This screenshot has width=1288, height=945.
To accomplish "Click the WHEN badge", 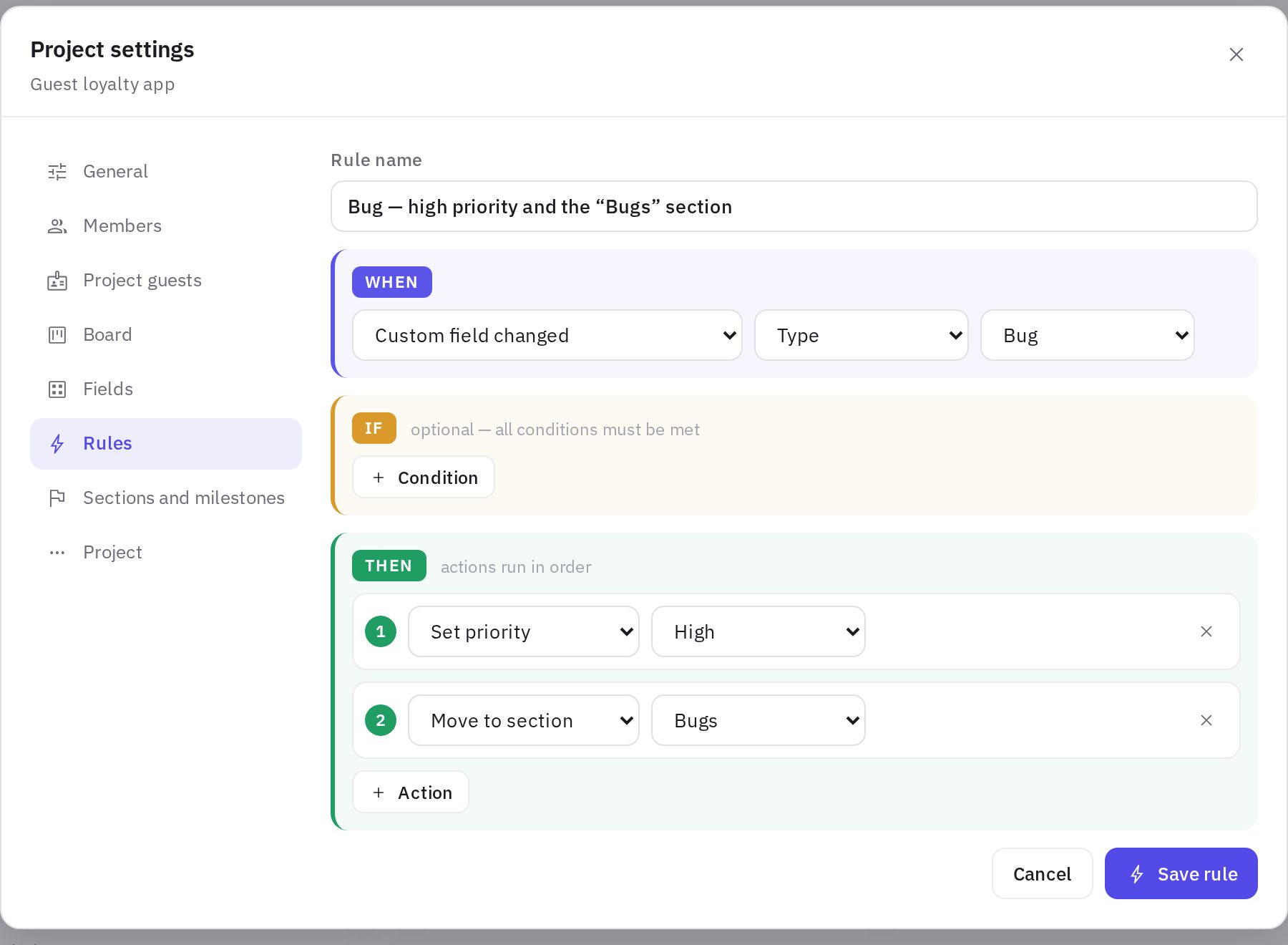I will 392,282.
